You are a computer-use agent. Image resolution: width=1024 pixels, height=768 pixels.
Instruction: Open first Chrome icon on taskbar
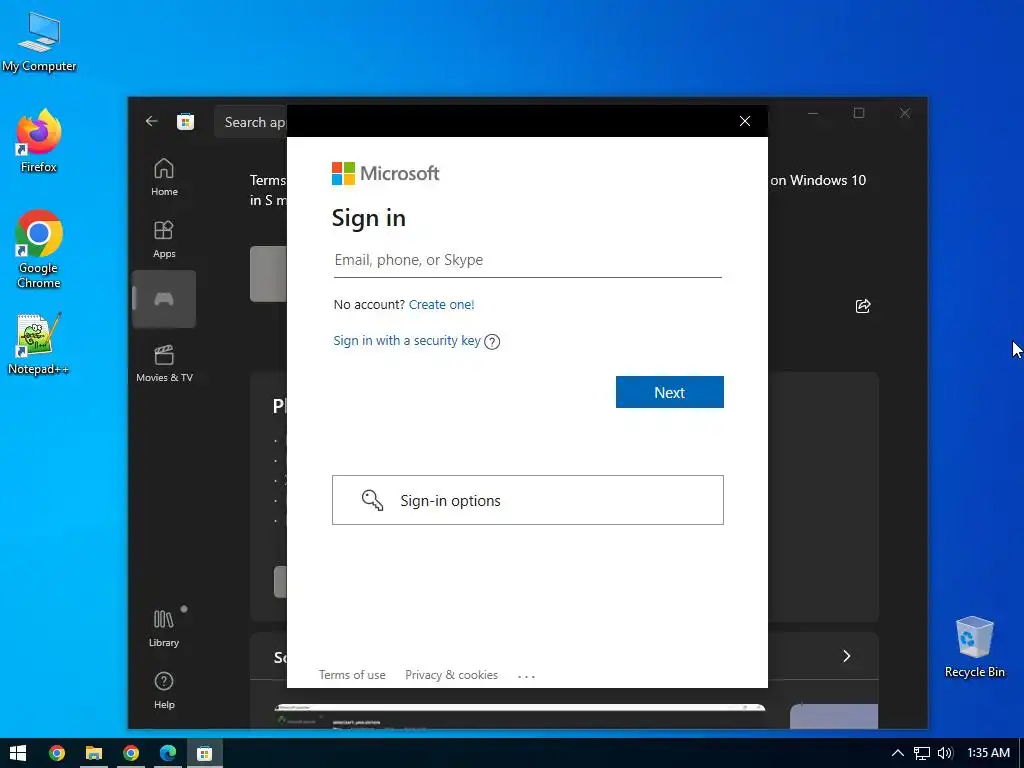(x=57, y=753)
